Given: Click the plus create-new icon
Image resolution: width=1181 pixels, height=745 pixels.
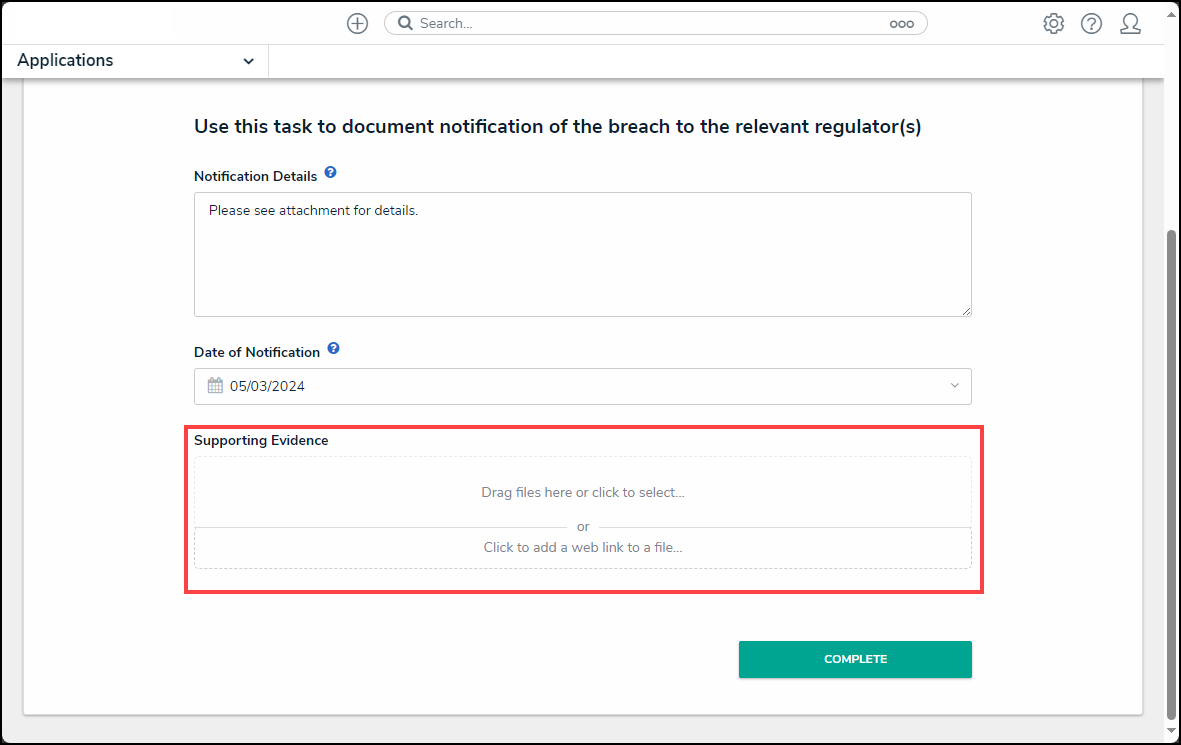Looking at the screenshot, I should pos(357,24).
